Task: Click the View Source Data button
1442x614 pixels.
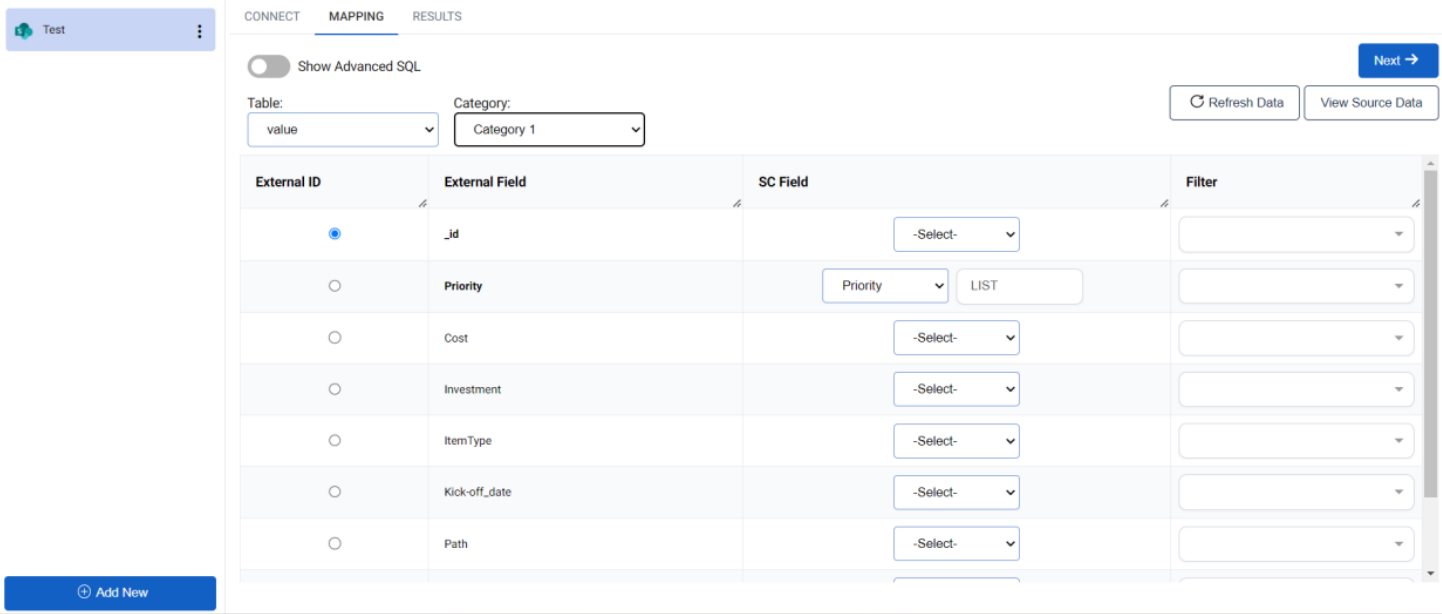Action: [1370, 102]
